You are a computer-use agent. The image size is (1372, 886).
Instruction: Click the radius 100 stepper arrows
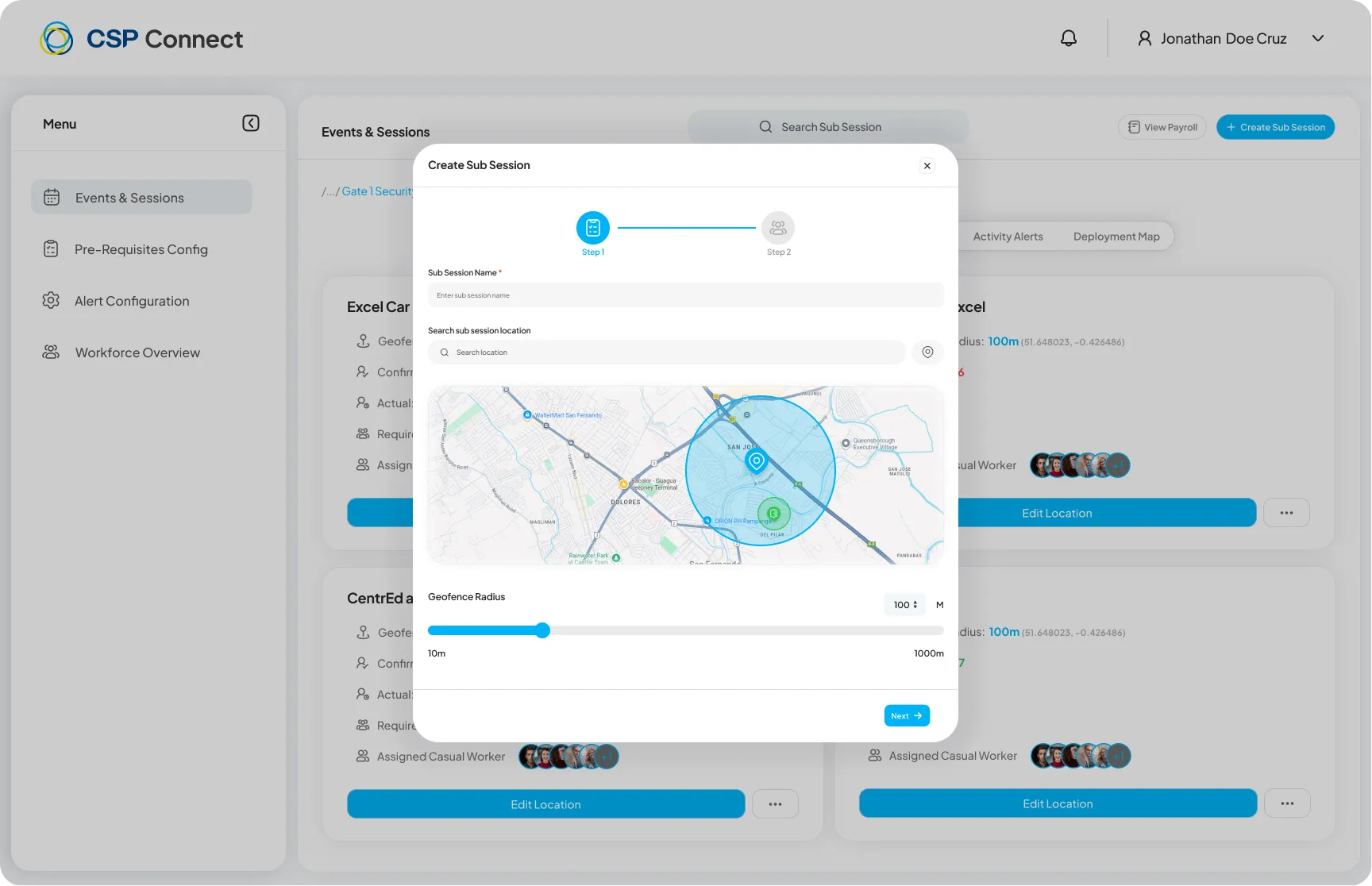click(915, 605)
